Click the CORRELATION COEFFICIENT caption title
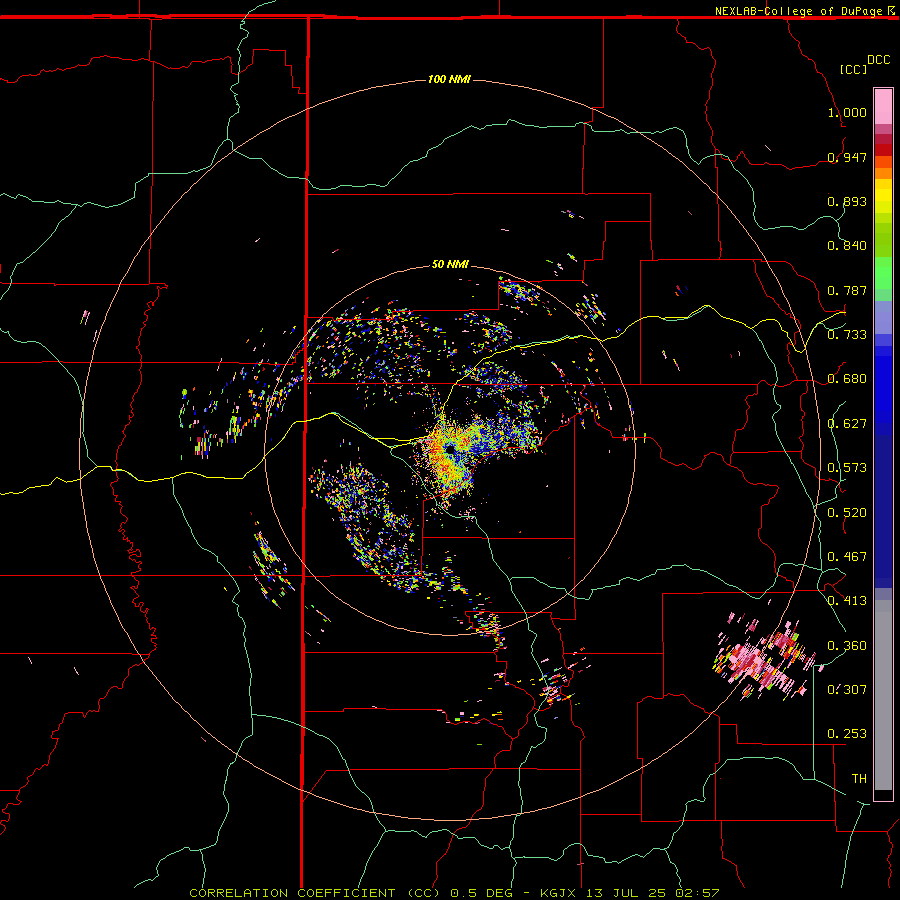 [292, 893]
